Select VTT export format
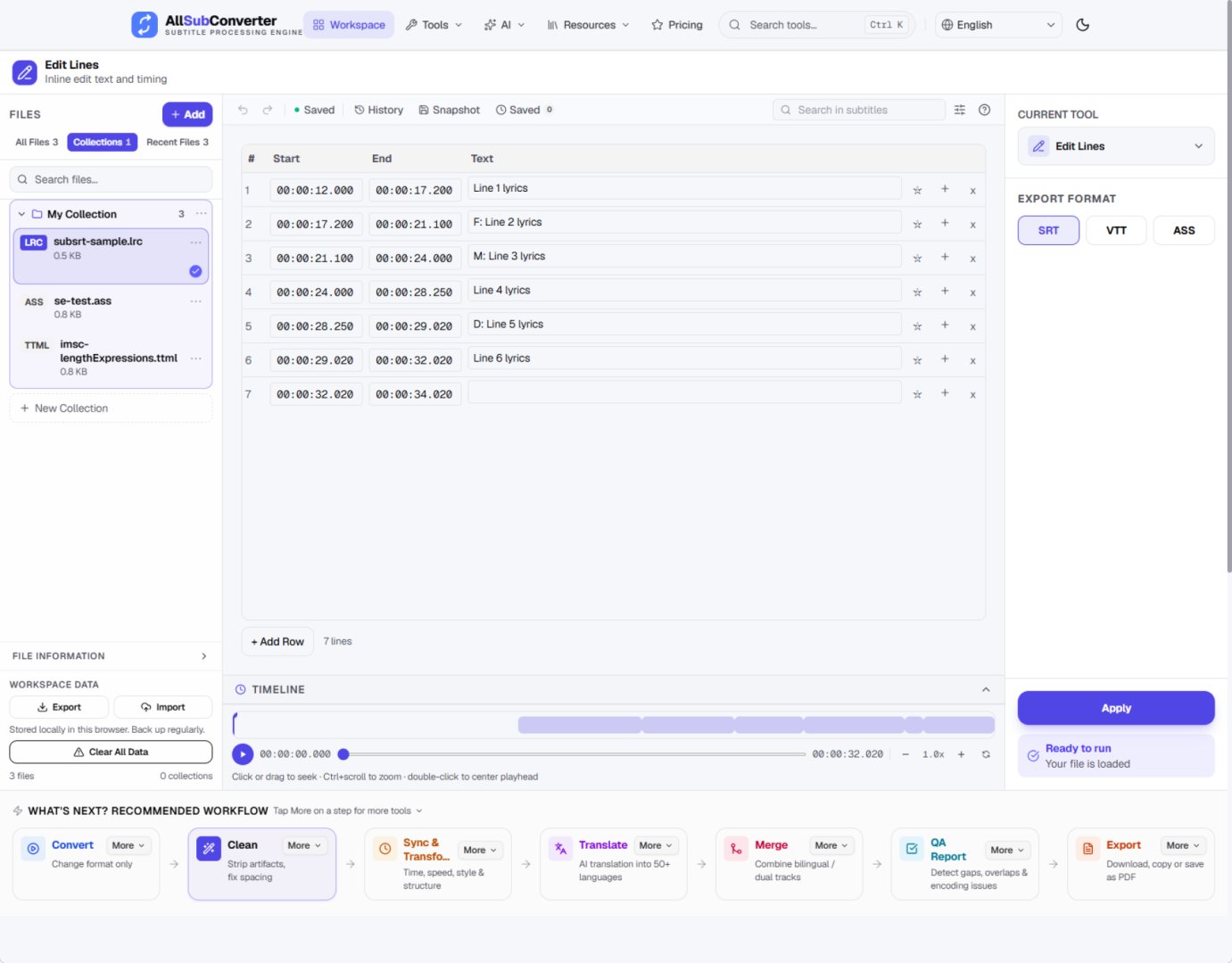This screenshot has width=1232, height=963. (1116, 230)
